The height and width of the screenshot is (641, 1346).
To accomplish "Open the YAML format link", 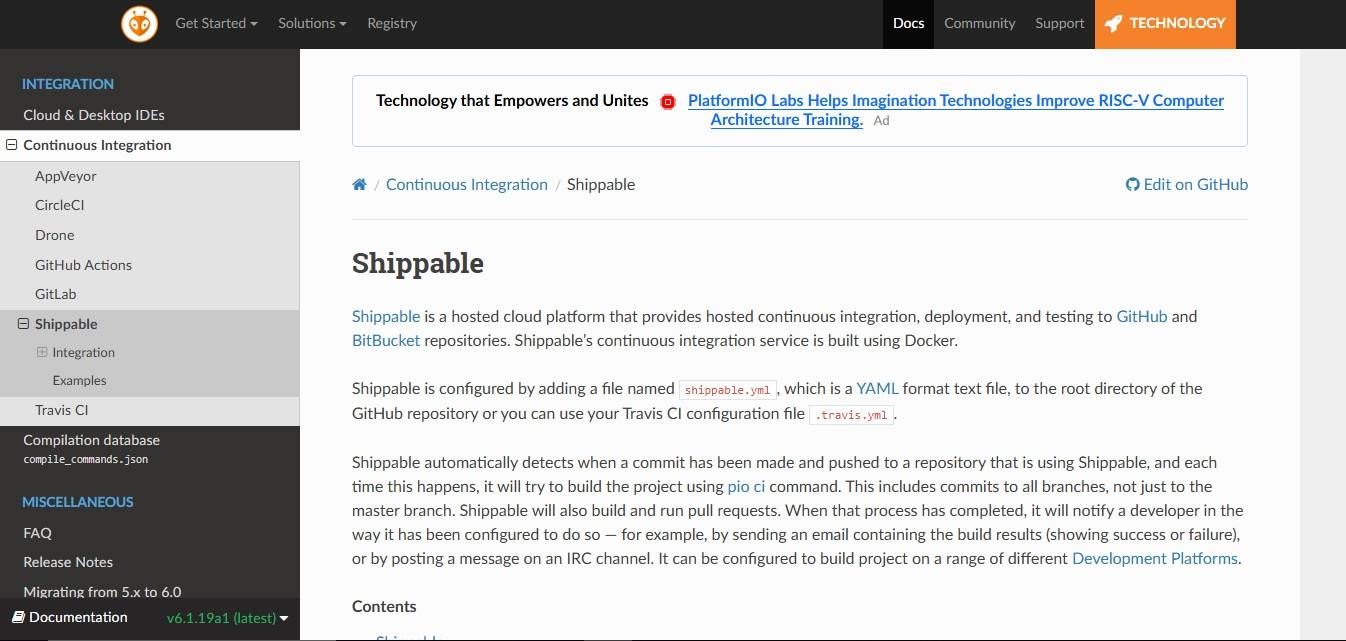I will (x=878, y=388).
